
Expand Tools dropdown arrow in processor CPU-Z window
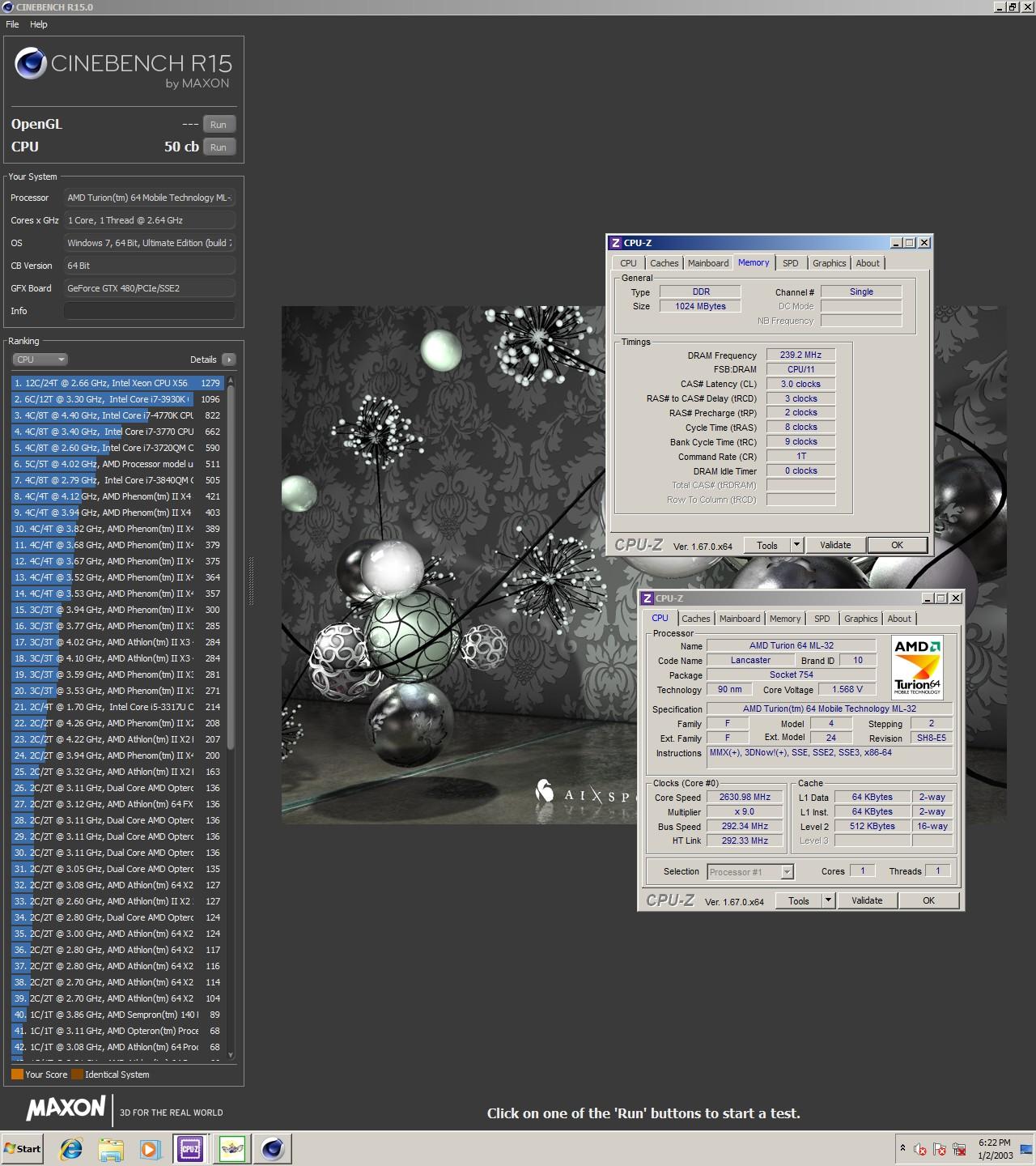[x=828, y=901]
